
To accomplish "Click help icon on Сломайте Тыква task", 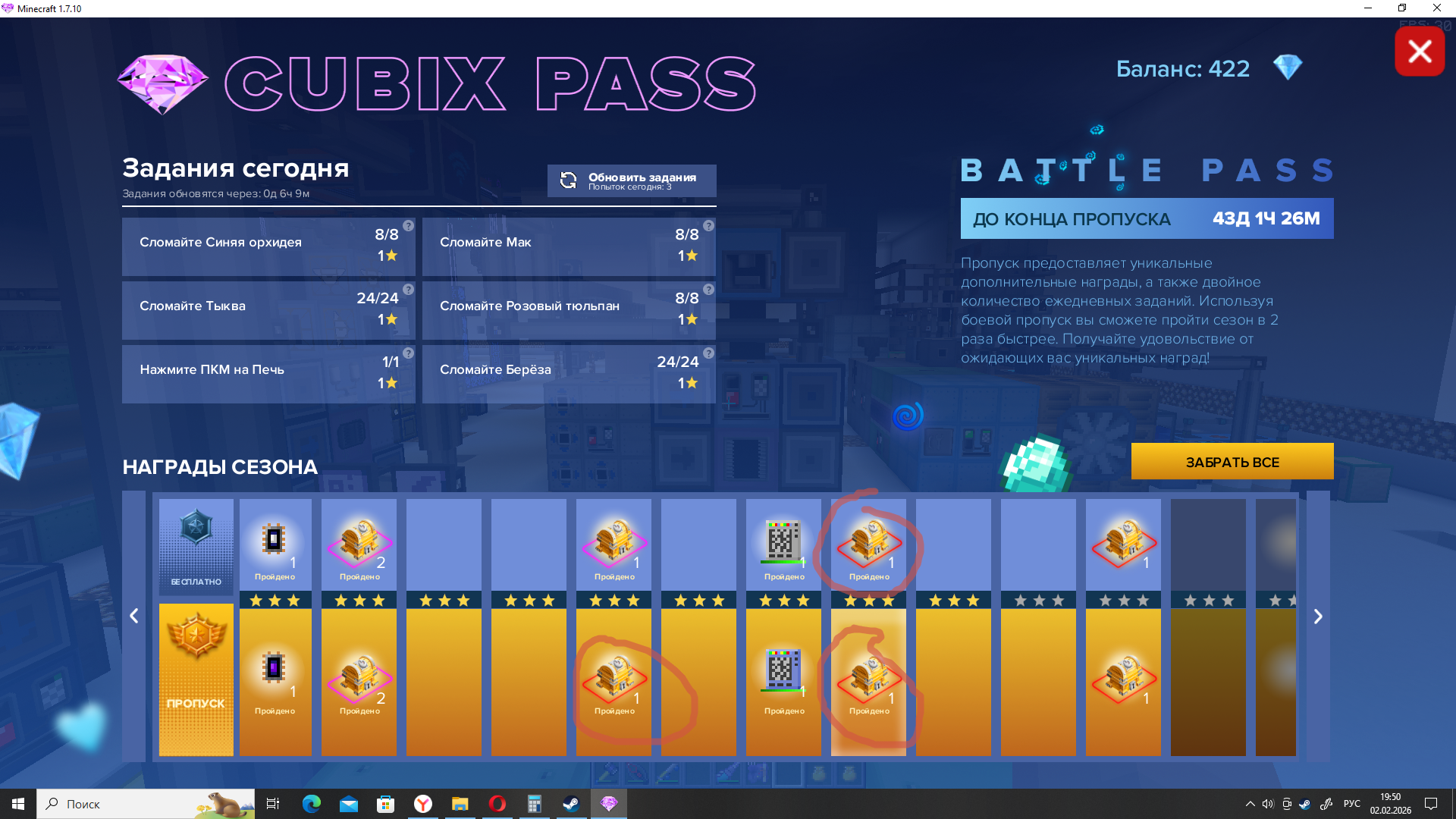I will coord(408,290).
